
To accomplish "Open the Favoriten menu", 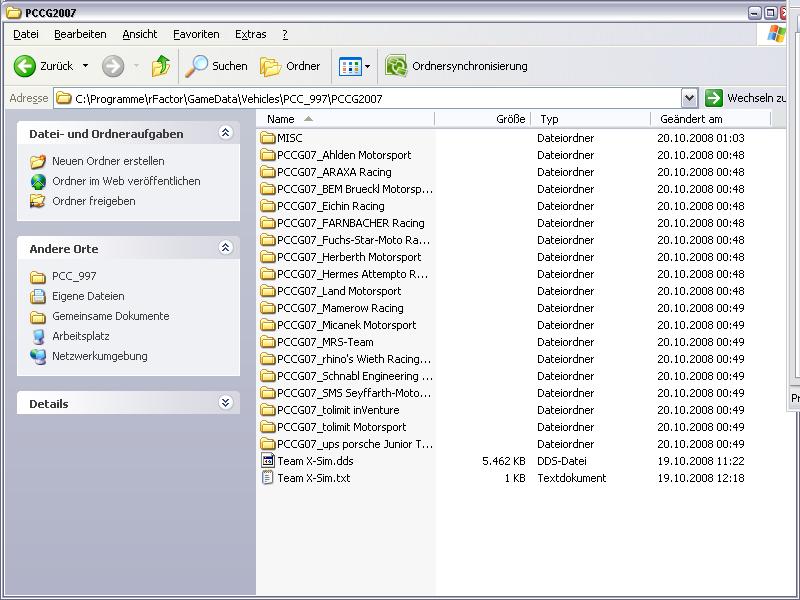I will [x=196, y=34].
